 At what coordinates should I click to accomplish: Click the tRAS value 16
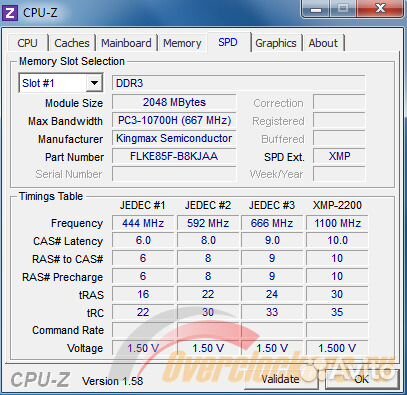pos(143,294)
